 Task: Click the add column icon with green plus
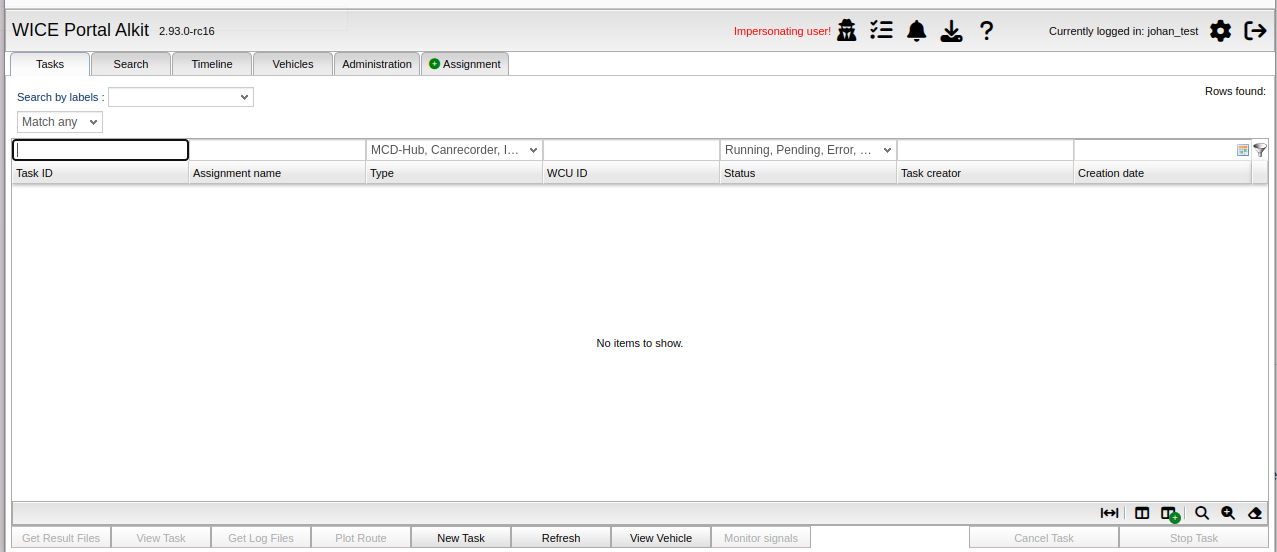pos(1170,513)
